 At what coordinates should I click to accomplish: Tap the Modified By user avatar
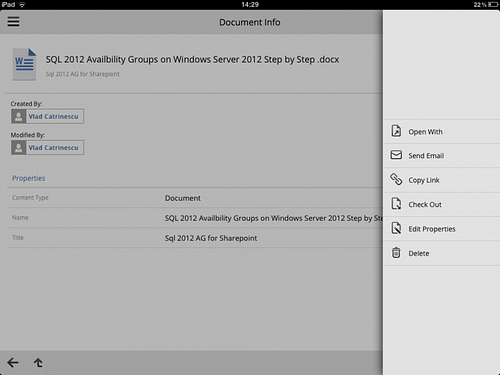19,147
